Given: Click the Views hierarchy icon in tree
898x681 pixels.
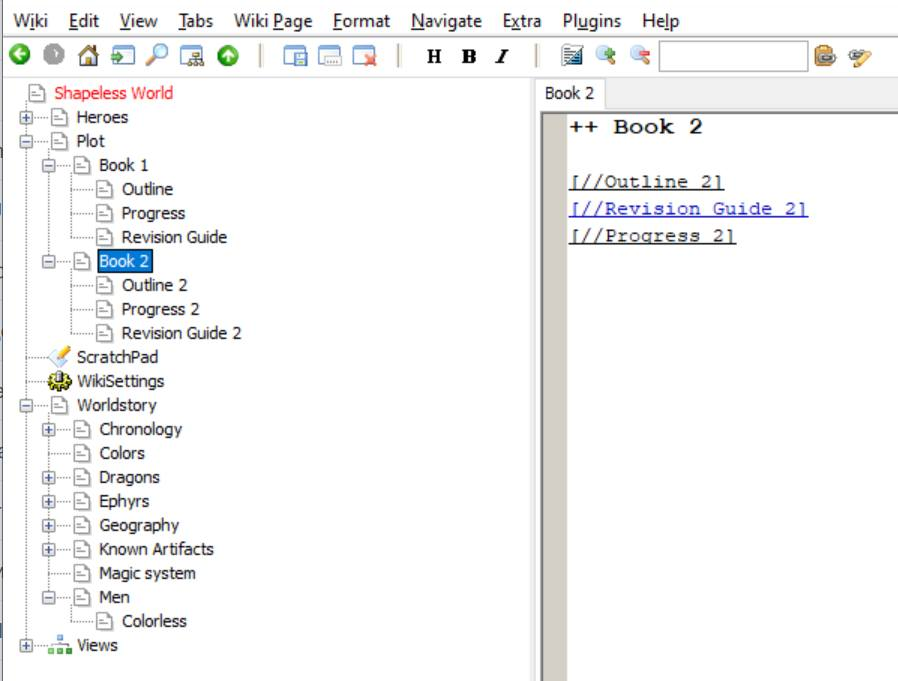Looking at the screenshot, I should (60, 645).
